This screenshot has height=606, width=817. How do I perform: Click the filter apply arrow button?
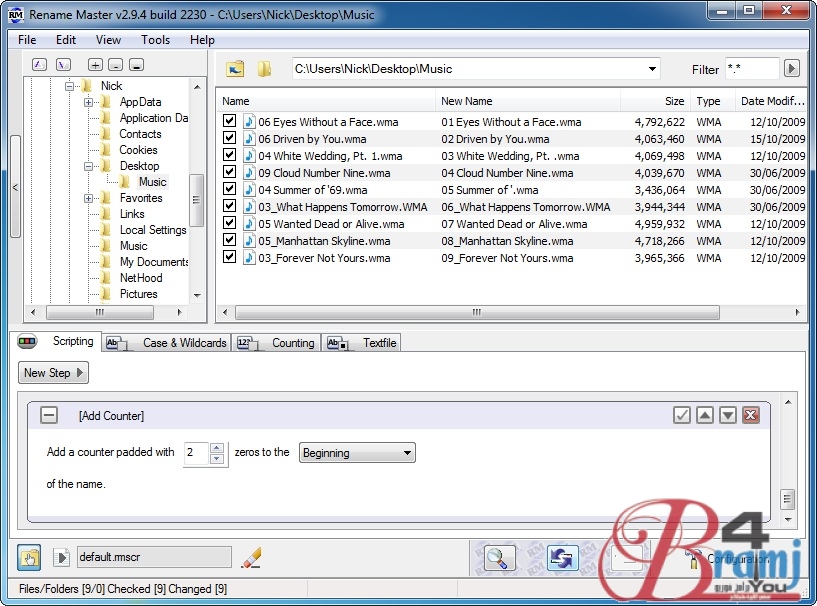(x=792, y=69)
